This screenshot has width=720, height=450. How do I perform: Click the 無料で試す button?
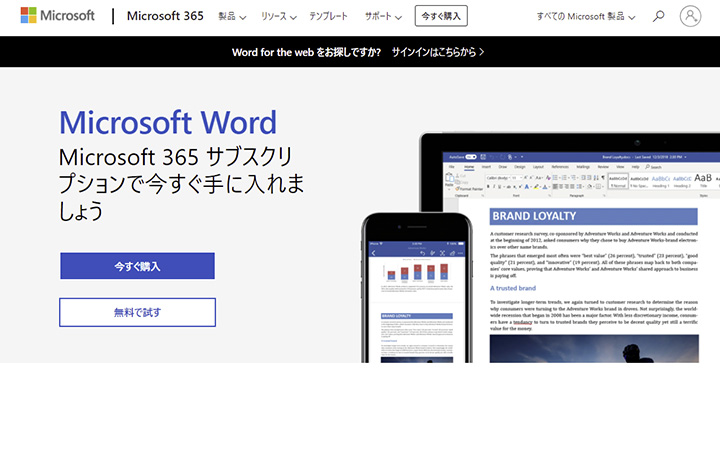pyautogui.click(x=137, y=312)
